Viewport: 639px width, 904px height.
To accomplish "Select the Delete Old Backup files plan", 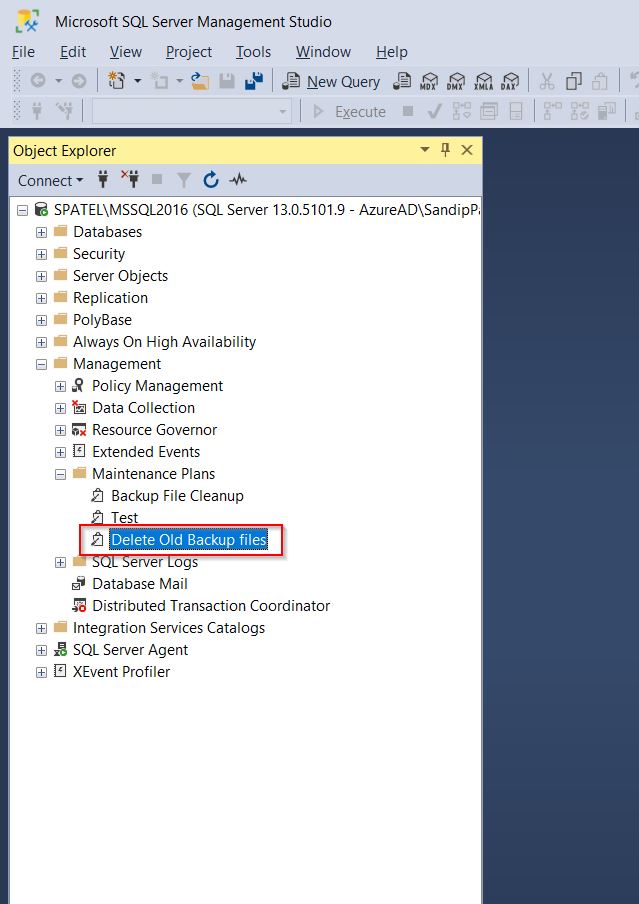I will pyautogui.click(x=189, y=540).
